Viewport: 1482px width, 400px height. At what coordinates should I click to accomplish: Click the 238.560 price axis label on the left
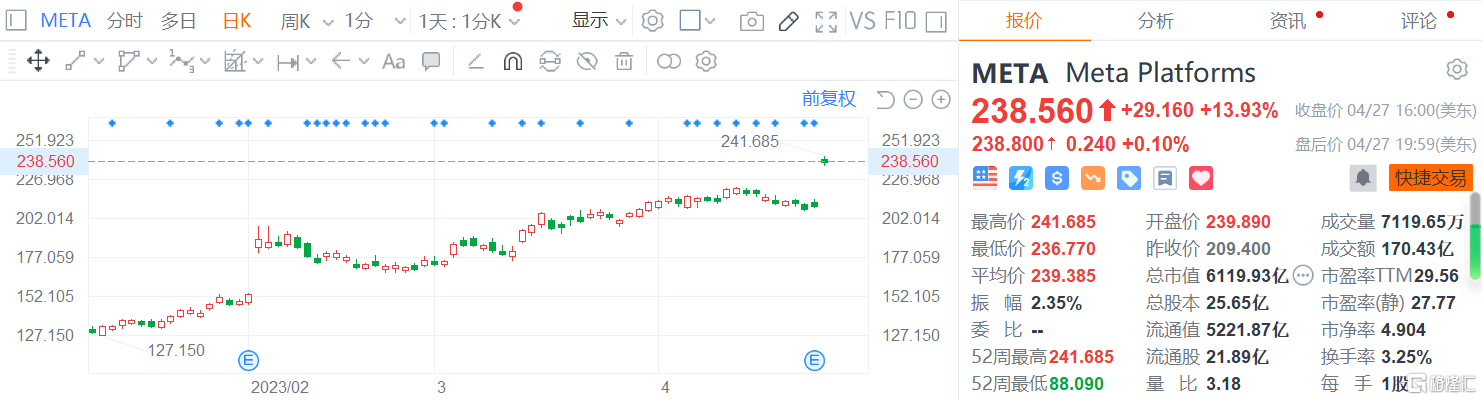(x=44, y=161)
